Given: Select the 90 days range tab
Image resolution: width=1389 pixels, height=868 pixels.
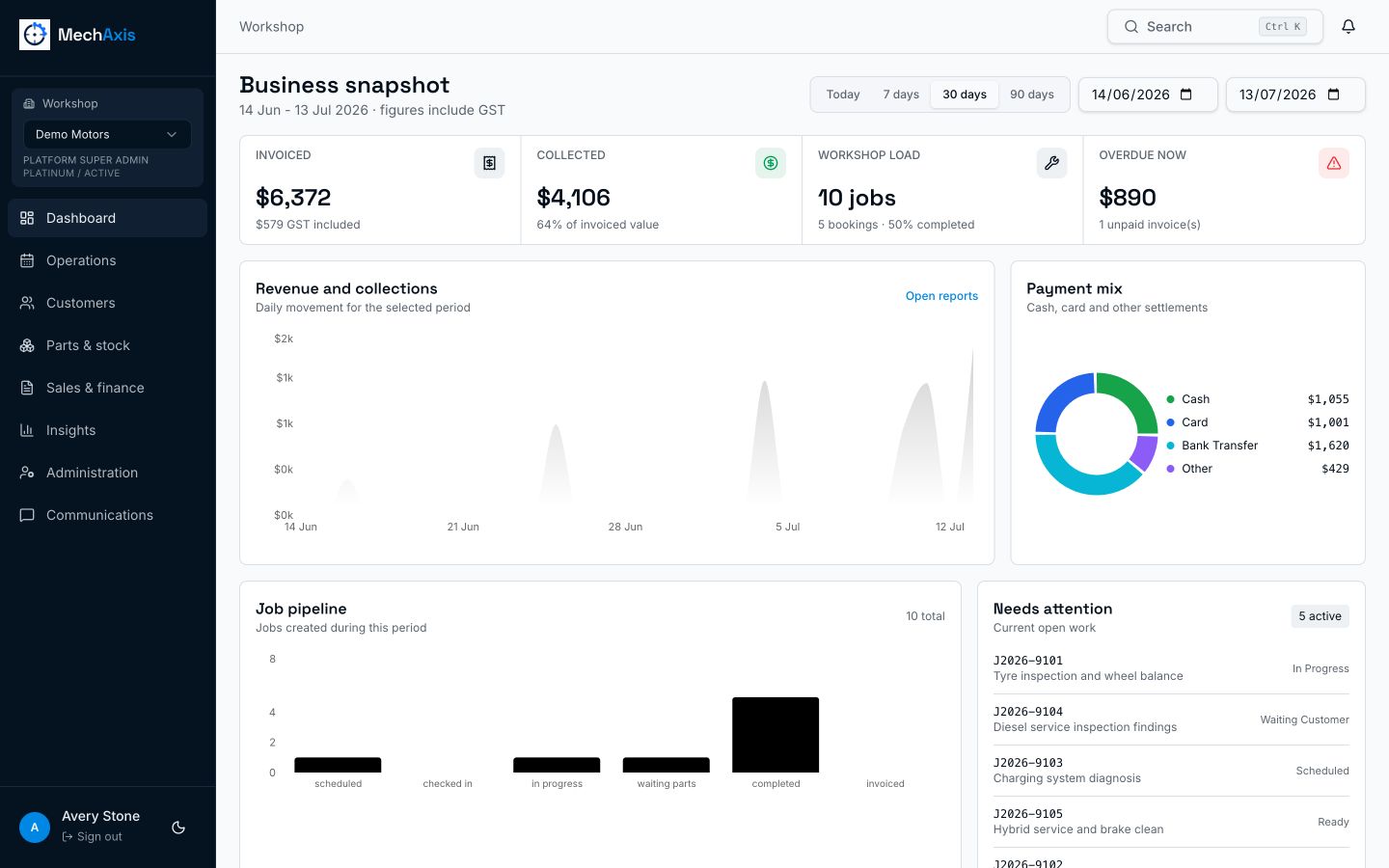Looking at the screenshot, I should (x=1032, y=95).
